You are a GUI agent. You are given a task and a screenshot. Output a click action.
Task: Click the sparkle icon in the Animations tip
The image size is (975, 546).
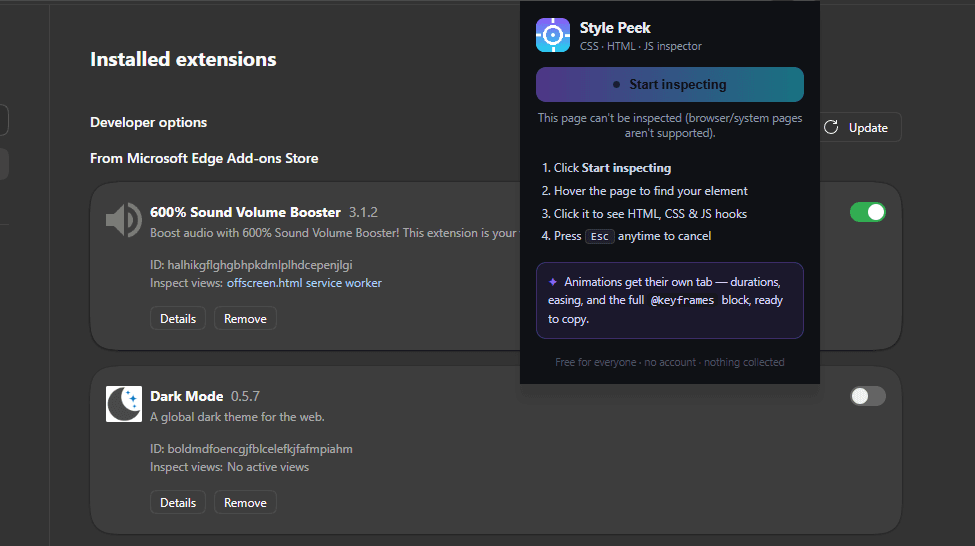click(x=553, y=282)
